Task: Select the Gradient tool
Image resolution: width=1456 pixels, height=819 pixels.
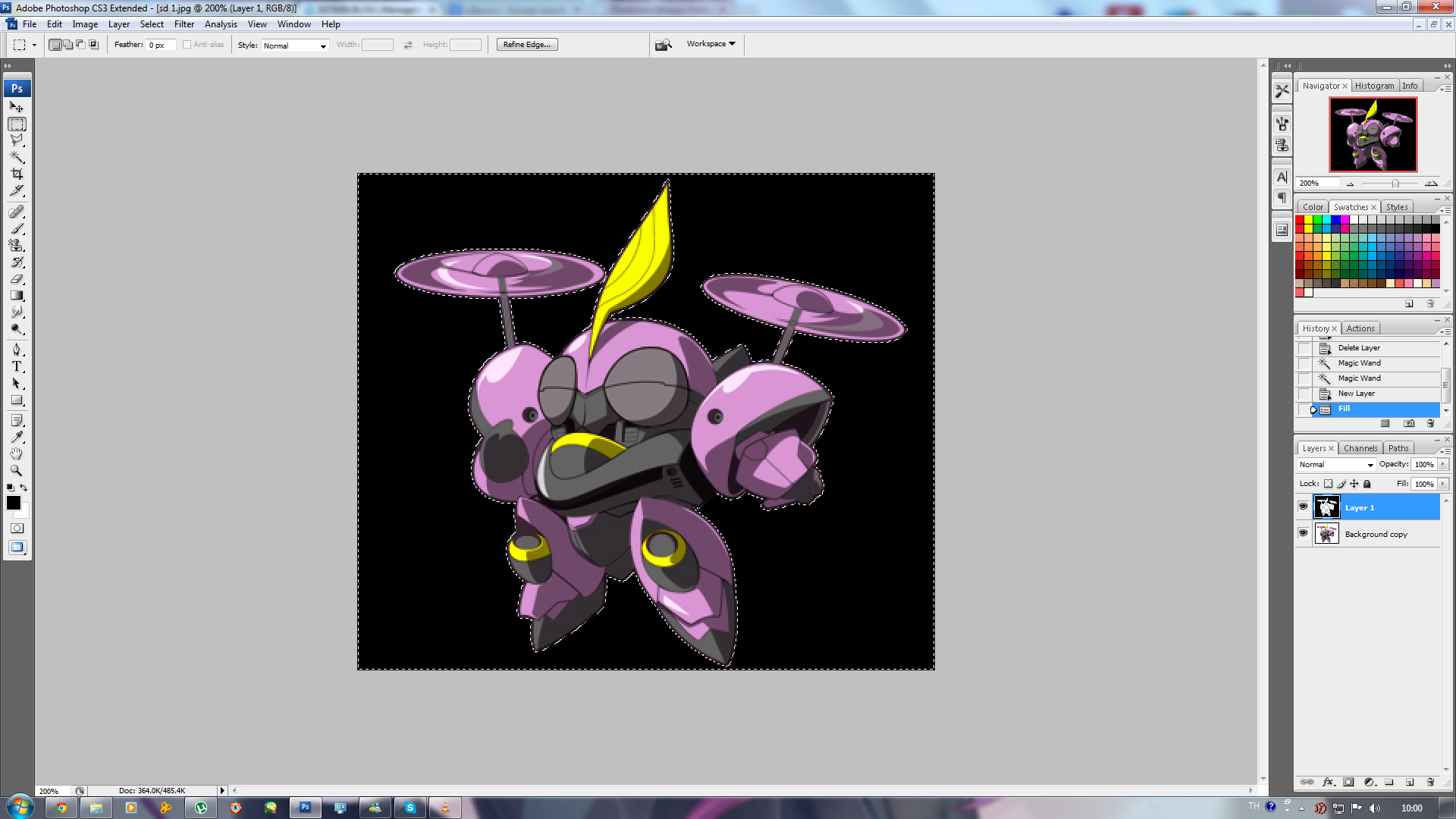Action: [17, 295]
